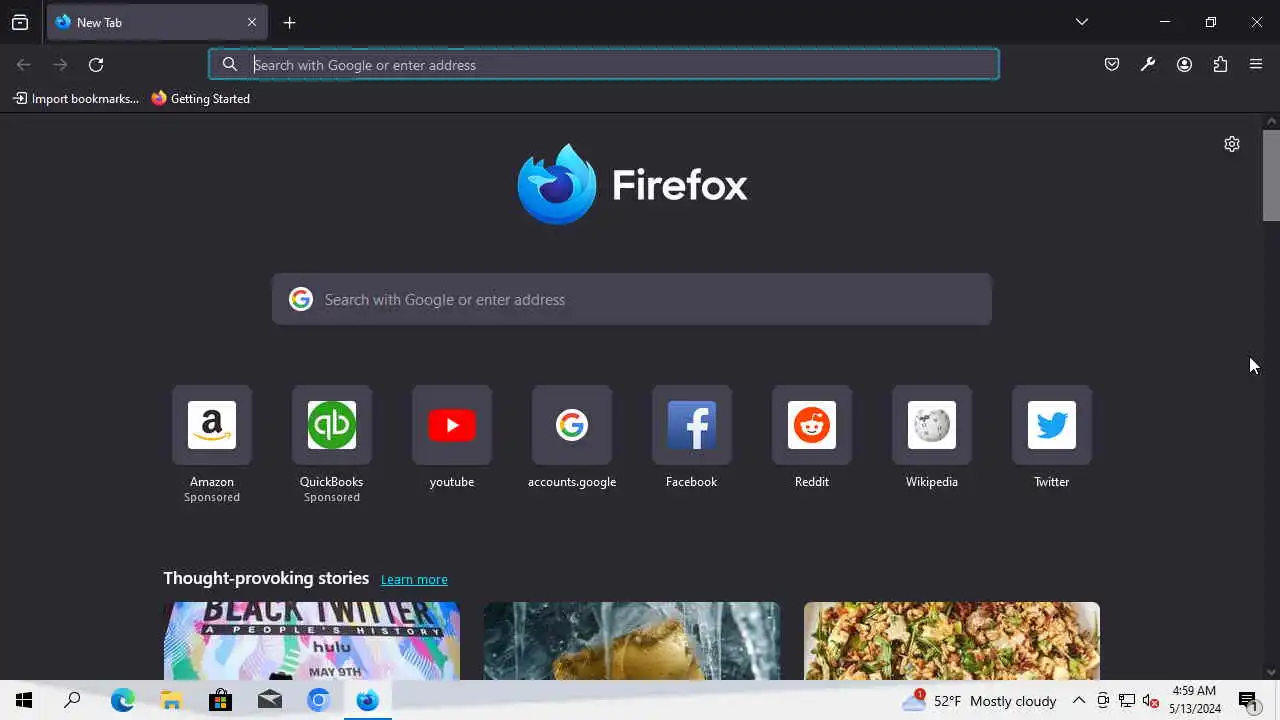Open a new tab with plus button

(289, 22)
